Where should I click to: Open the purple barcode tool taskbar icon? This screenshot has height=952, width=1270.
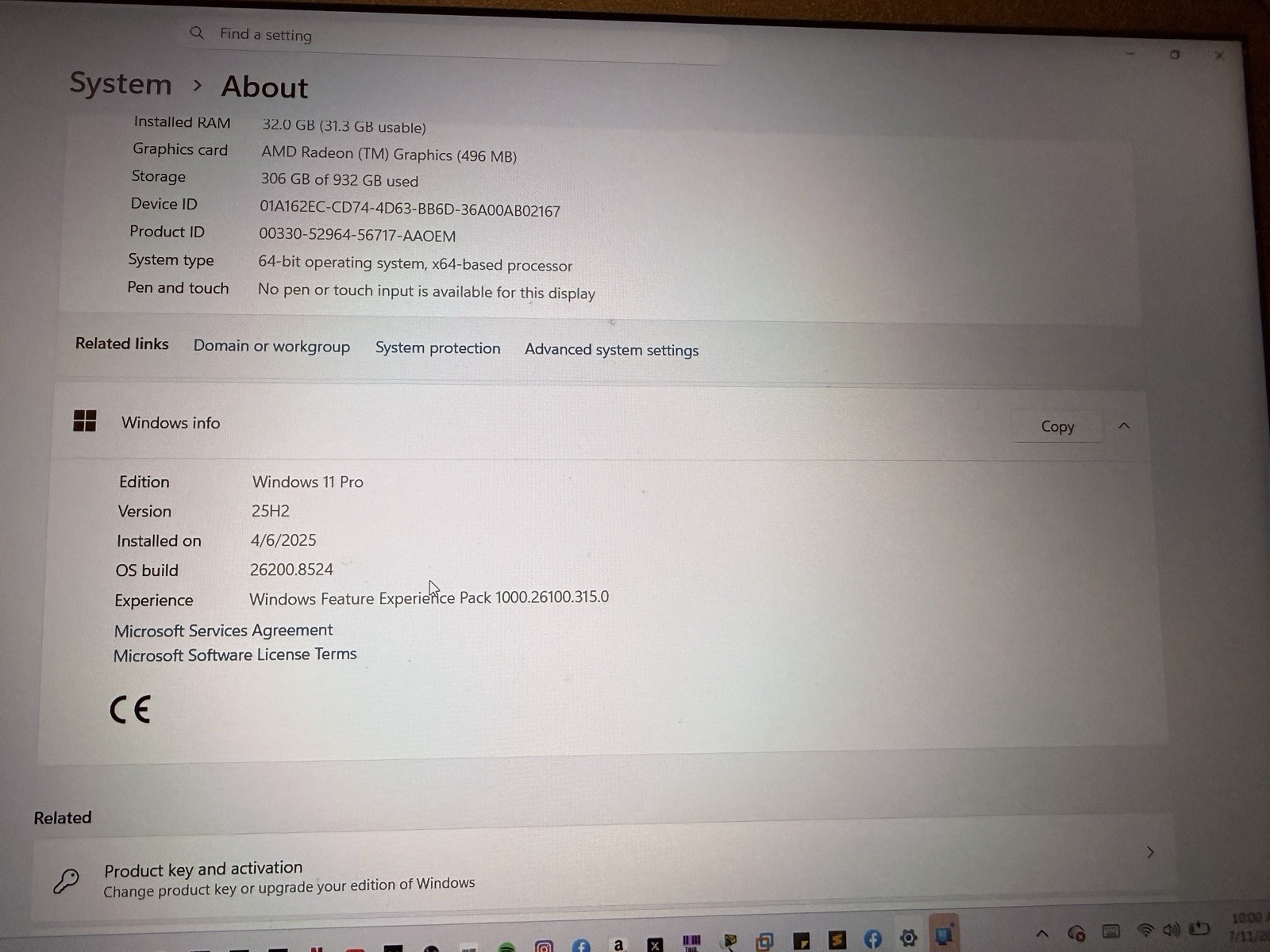[x=691, y=943]
